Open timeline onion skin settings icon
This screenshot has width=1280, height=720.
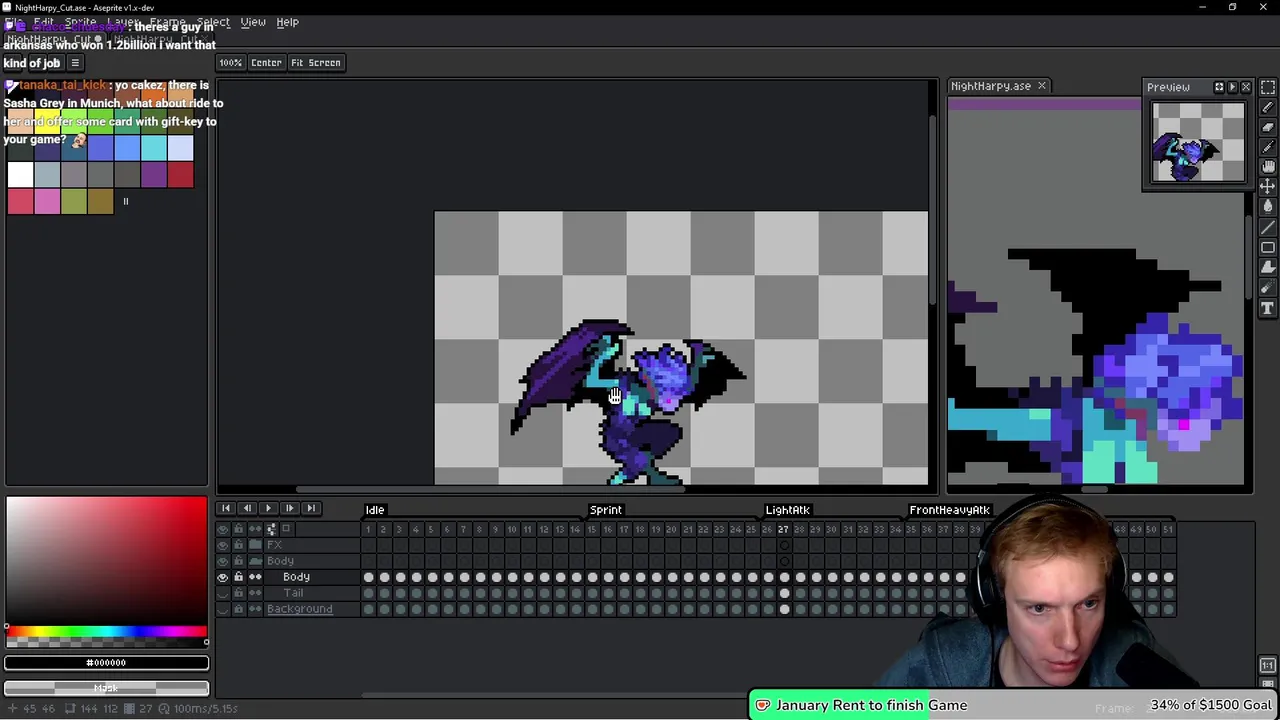click(x=271, y=529)
